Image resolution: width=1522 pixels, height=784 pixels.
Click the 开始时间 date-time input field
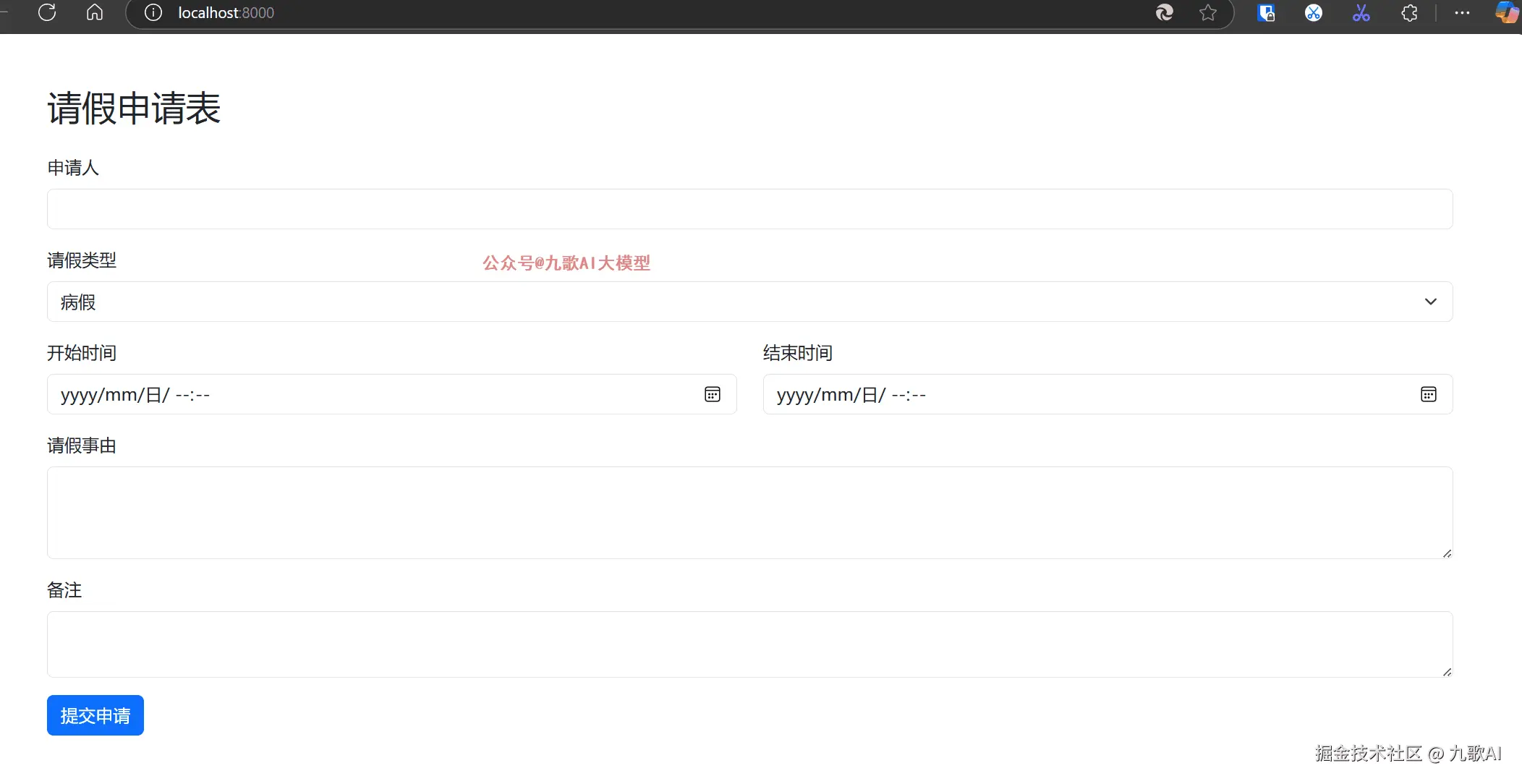click(362, 394)
